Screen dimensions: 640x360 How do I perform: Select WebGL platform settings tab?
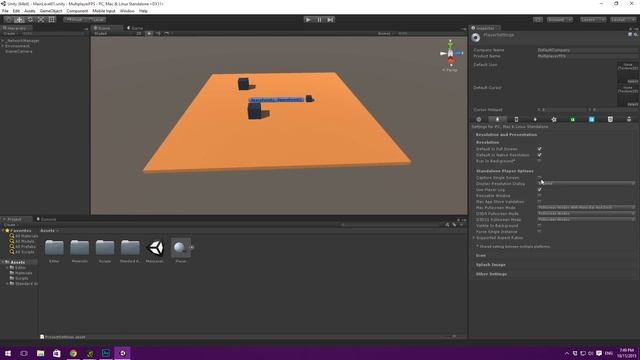click(x=610, y=120)
